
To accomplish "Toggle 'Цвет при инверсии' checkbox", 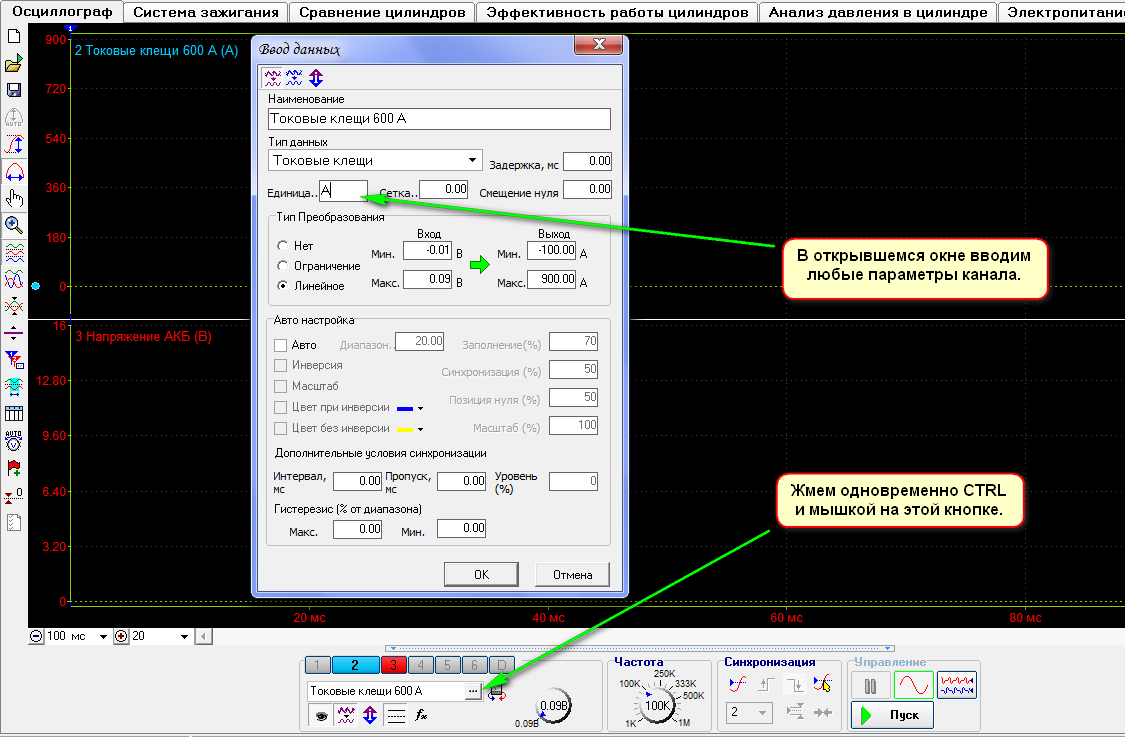I will [x=281, y=407].
